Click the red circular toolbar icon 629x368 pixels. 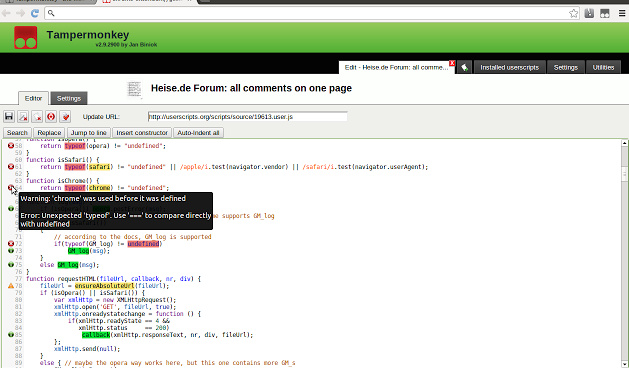tap(51, 117)
